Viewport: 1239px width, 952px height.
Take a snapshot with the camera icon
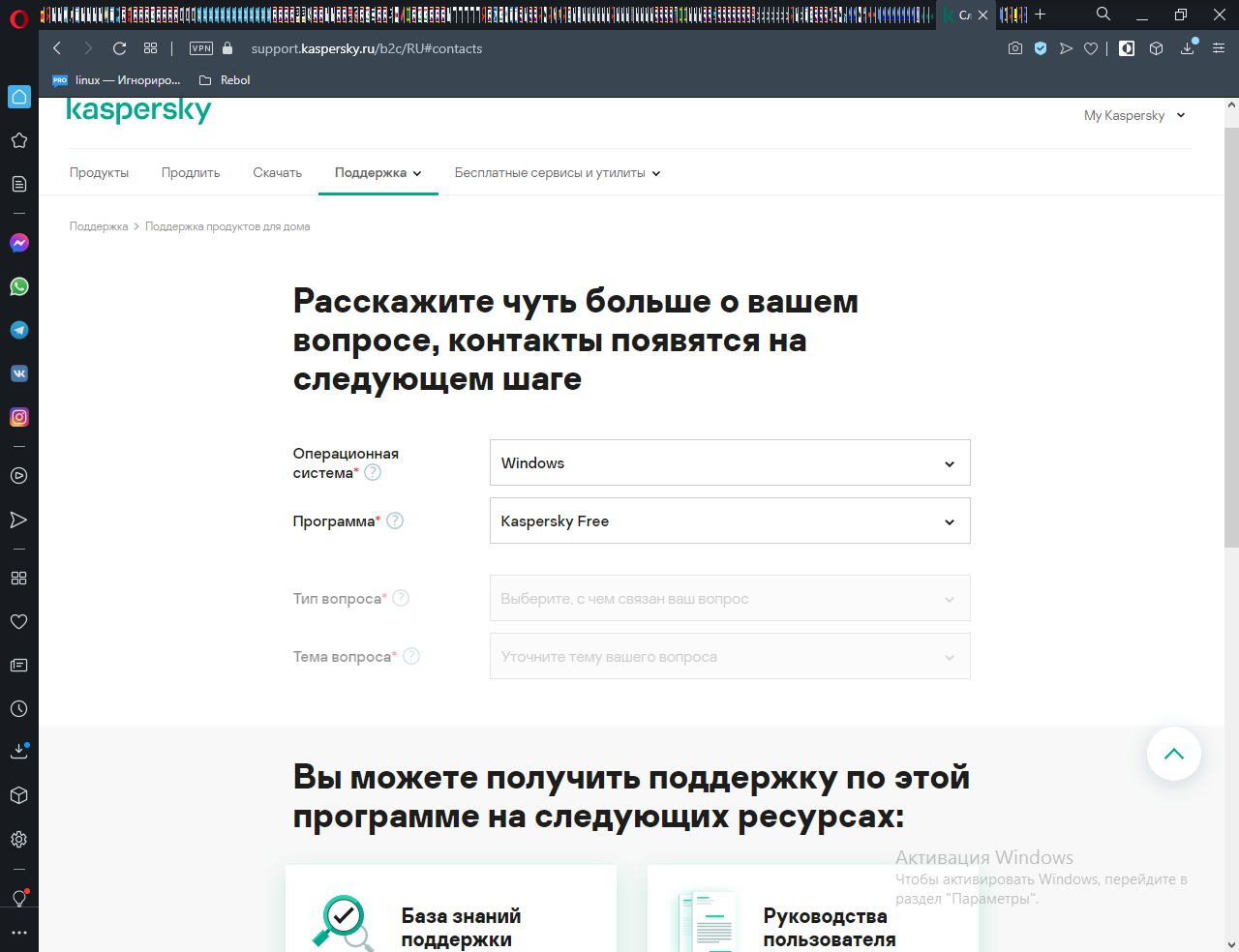pyautogui.click(x=1015, y=48)
